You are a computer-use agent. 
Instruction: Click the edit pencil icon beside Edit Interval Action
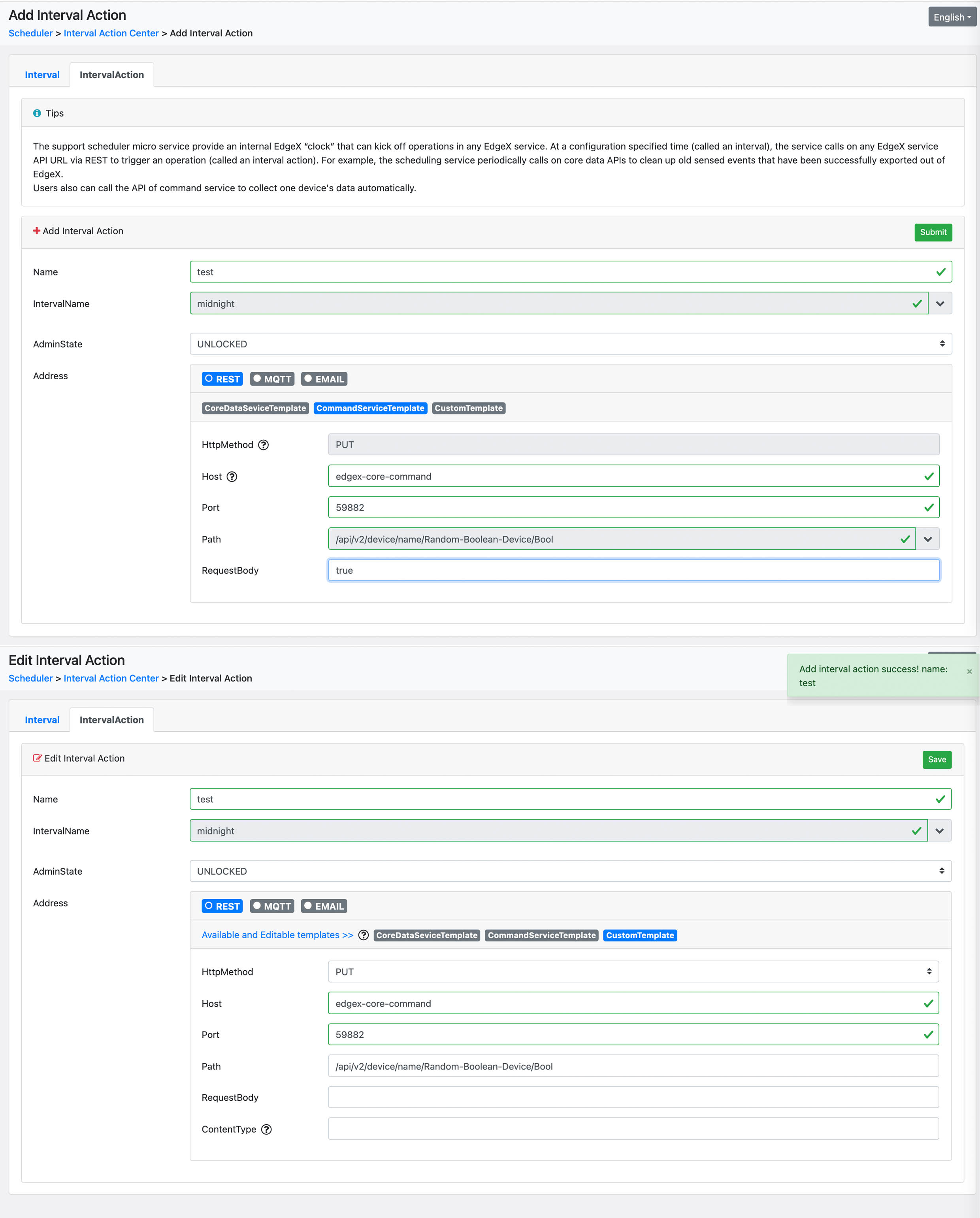[37, 758]
